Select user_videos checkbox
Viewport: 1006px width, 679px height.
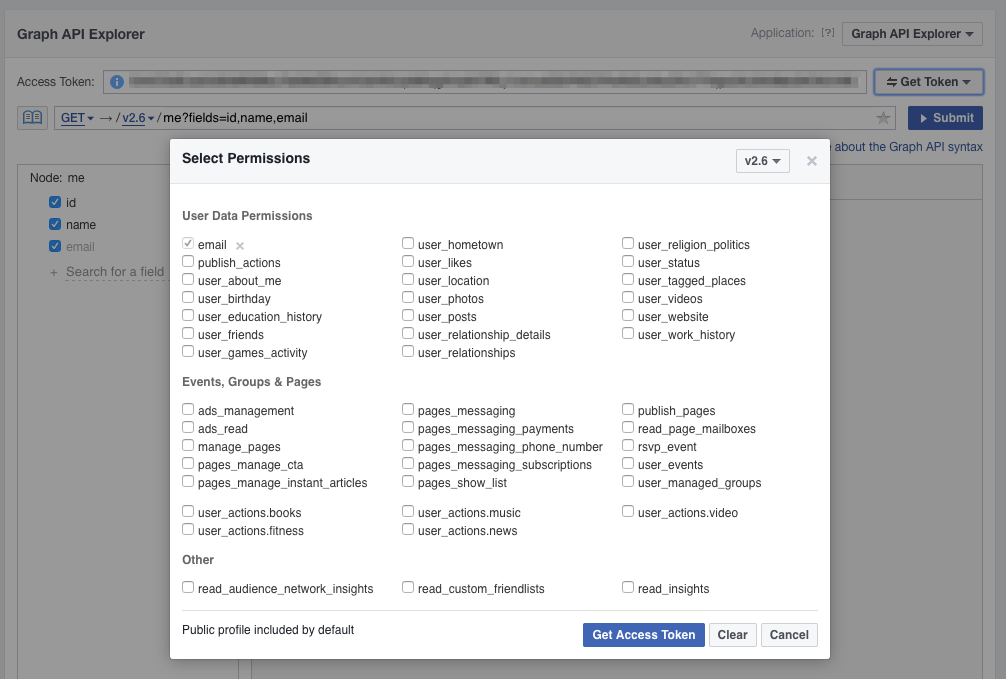(x=628, y=297)
